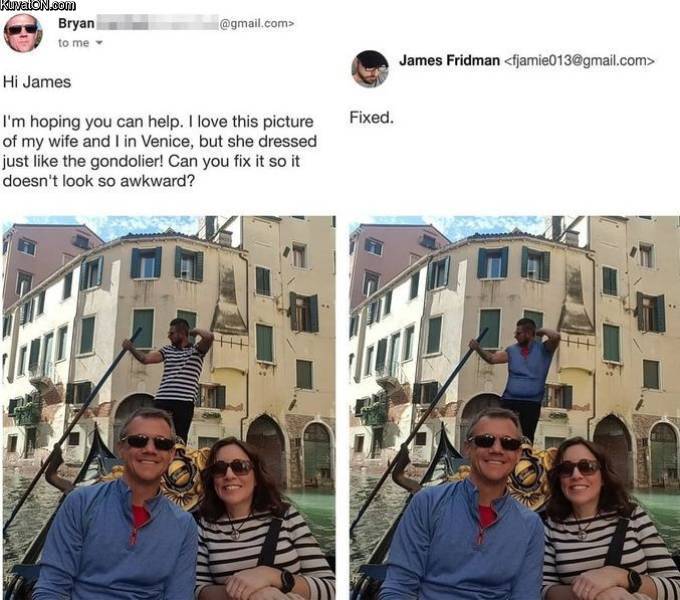This screenshot has width=680, height=600.
Task: Click the James Fridman sender name
Action: tap(449, 60)
